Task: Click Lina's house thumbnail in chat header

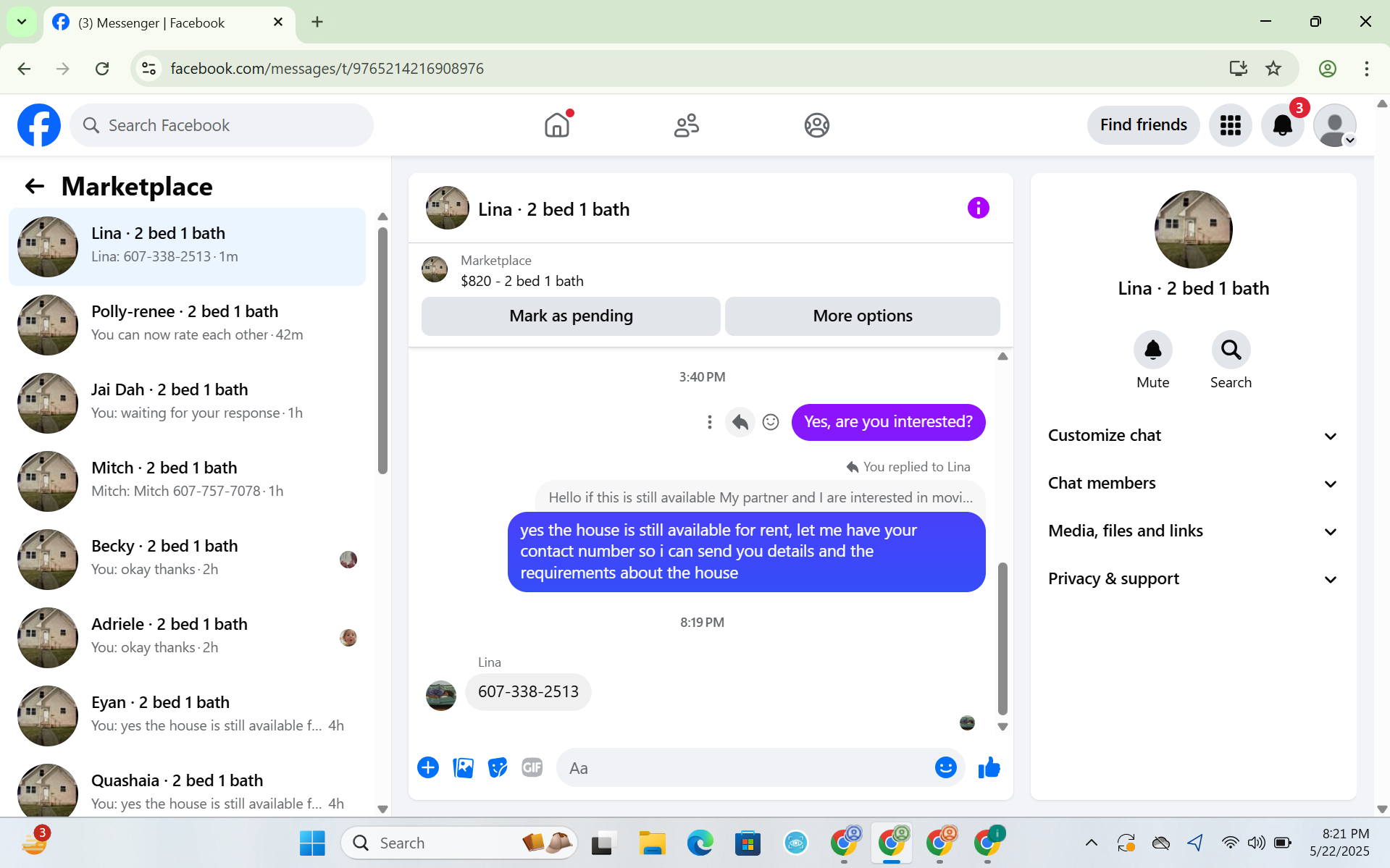Action: tap(447, 208)
